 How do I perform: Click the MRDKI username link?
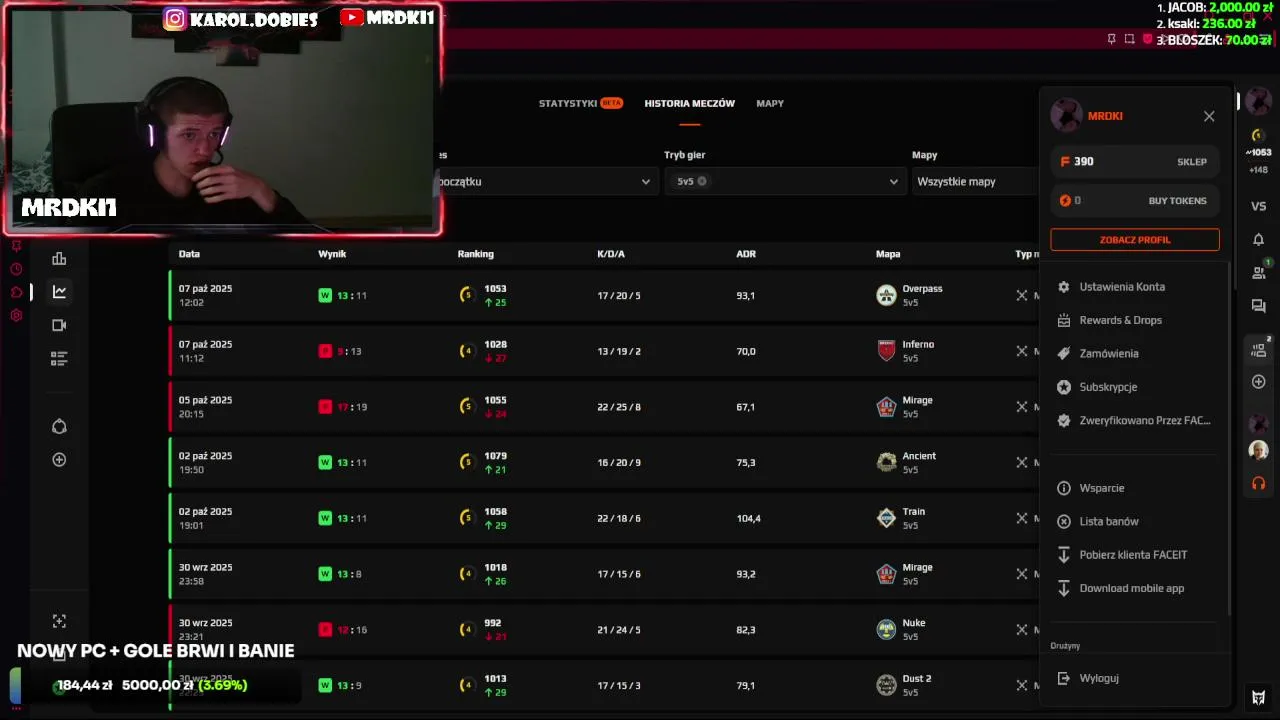(1105, 116)
